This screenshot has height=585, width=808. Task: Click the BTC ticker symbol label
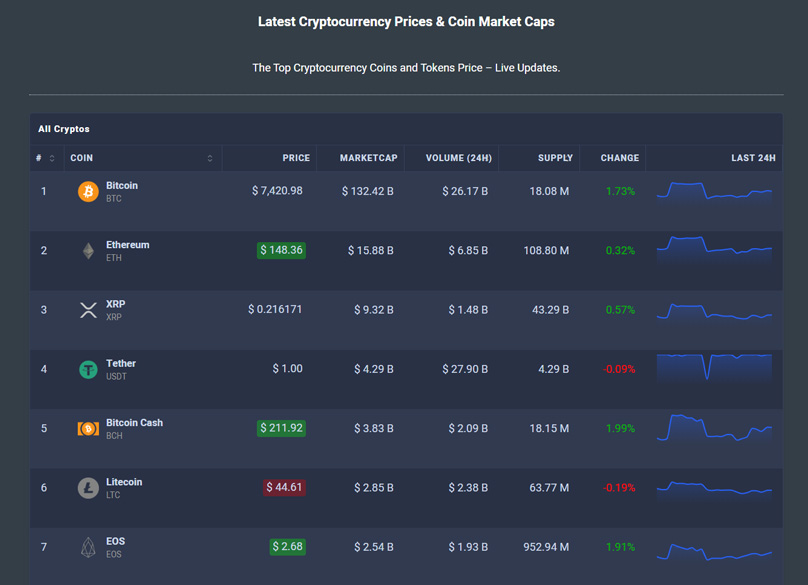tap(113, 199)
